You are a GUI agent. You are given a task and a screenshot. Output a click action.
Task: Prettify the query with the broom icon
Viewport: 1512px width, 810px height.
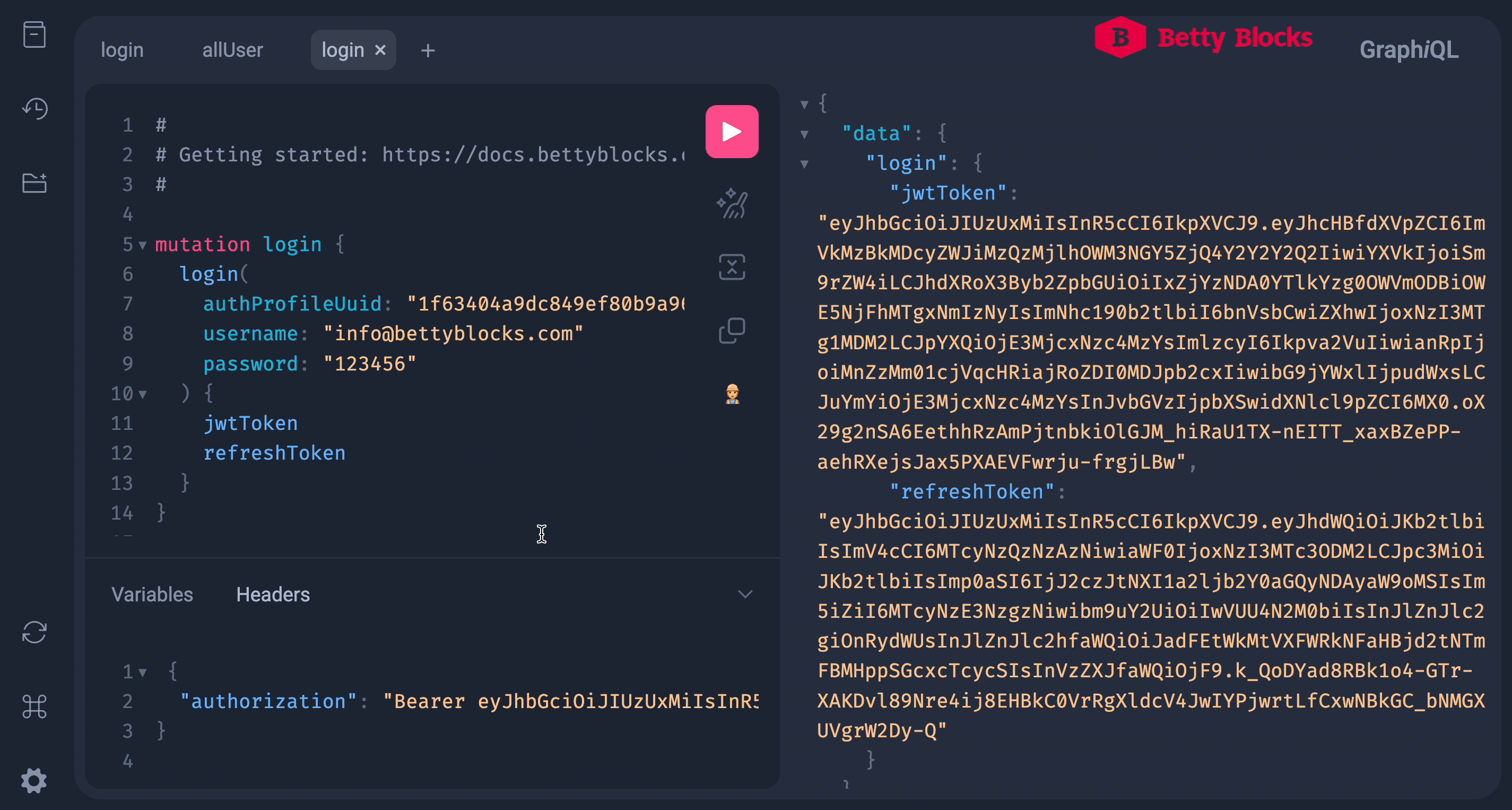[732, 204]
